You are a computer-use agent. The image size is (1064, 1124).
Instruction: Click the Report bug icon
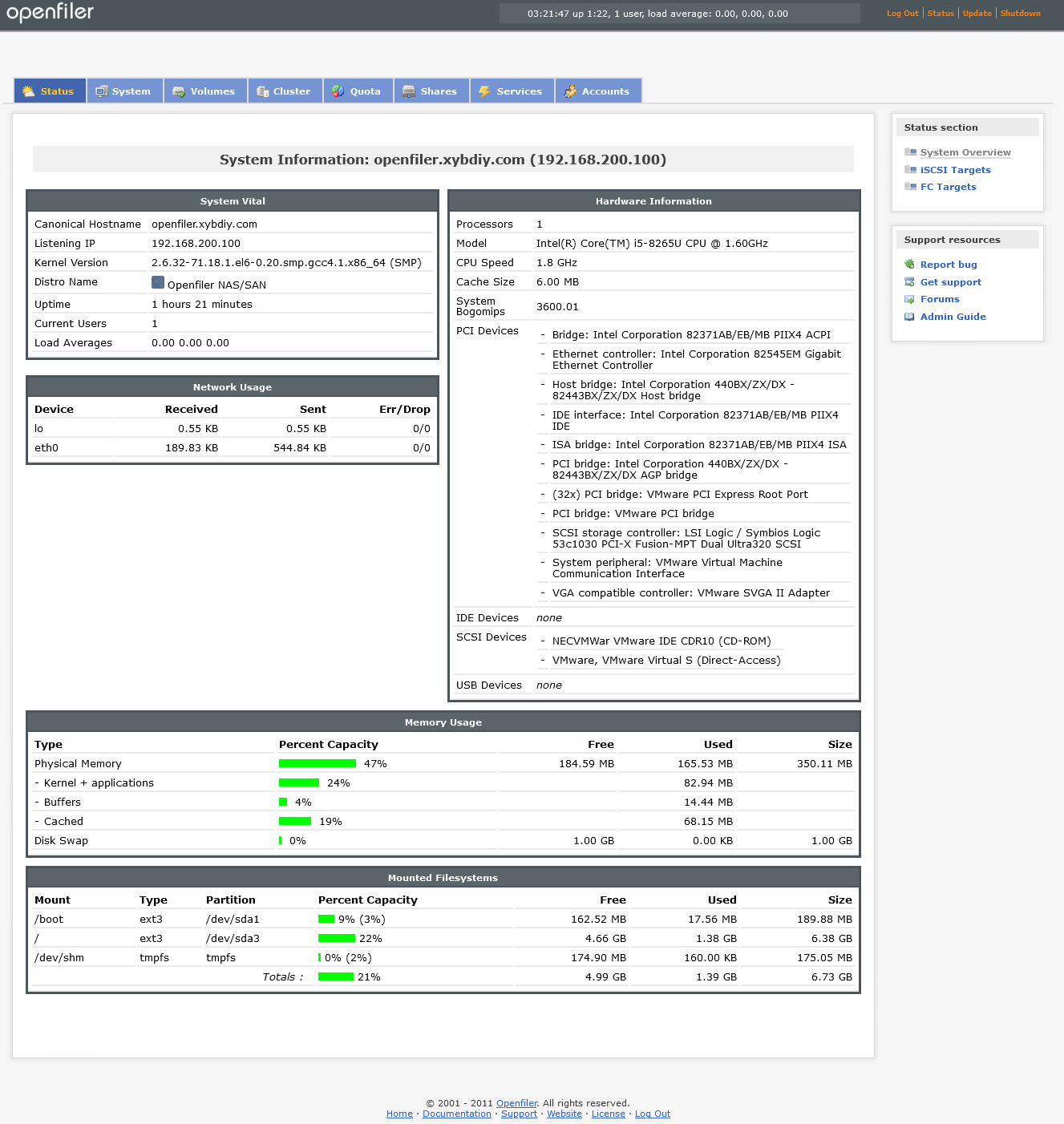point(909,264)
